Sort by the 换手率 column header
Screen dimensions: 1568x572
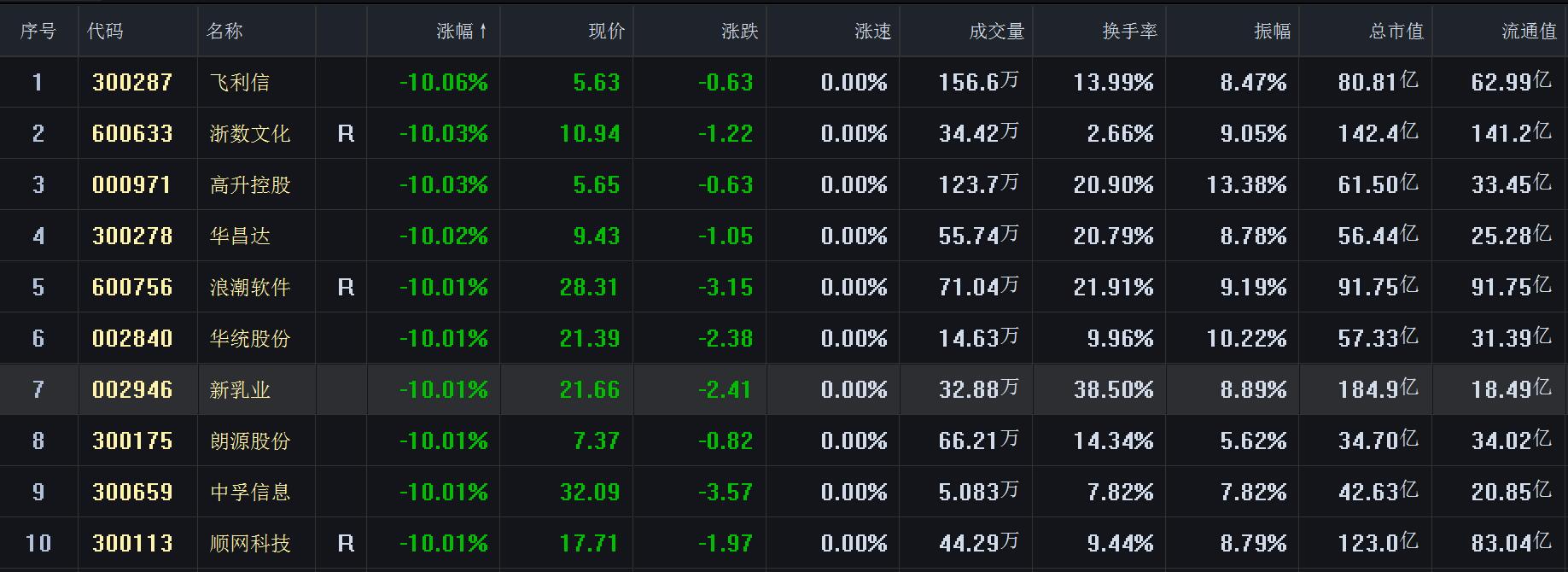1129,32
